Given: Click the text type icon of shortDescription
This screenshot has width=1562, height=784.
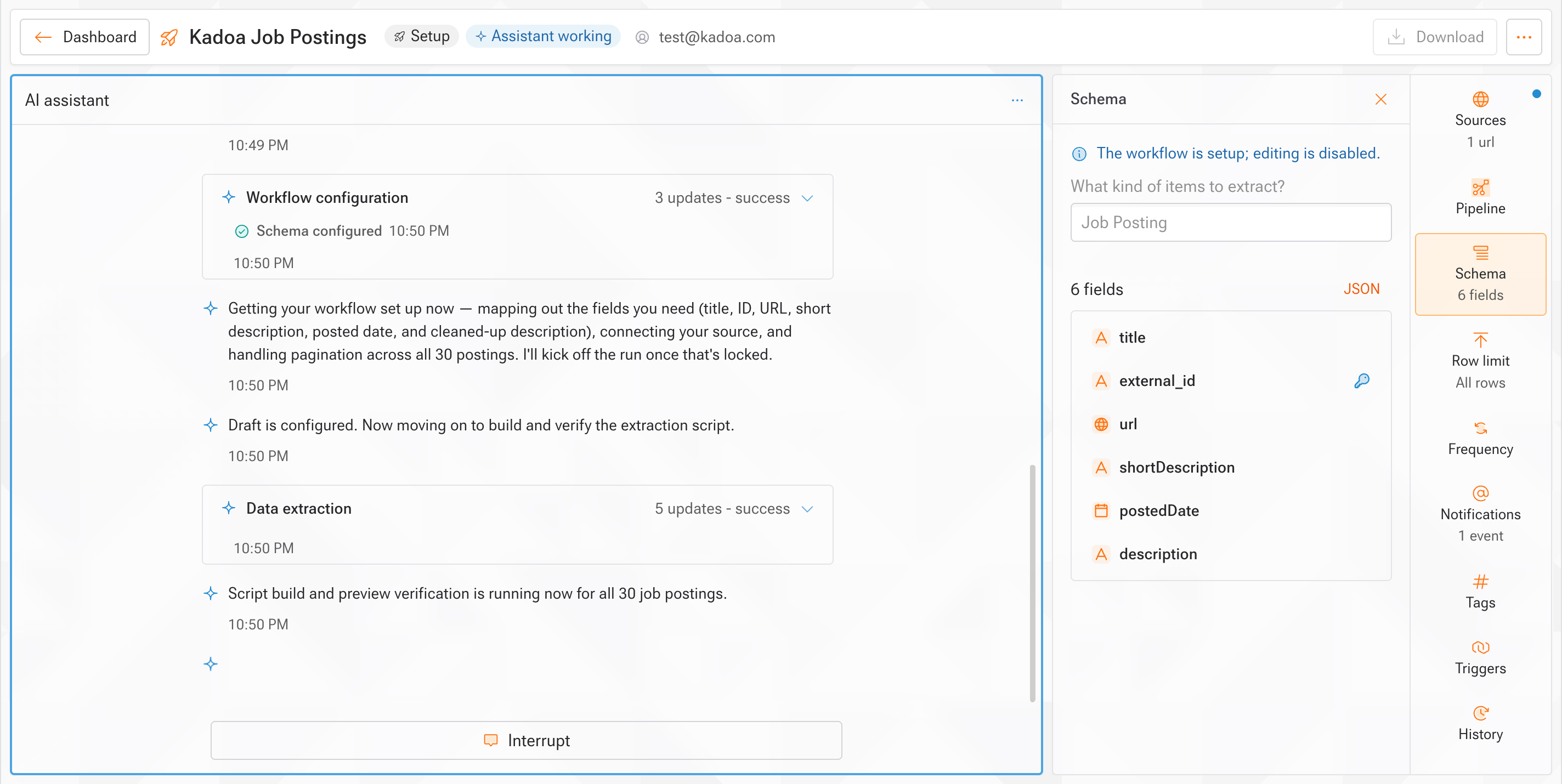Looking at the screenshot, I should [1101, 468].
